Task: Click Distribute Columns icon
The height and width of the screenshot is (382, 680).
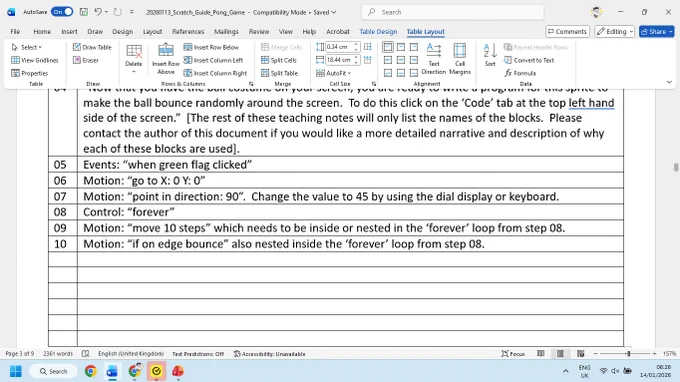Action: [x=368, y=60]
